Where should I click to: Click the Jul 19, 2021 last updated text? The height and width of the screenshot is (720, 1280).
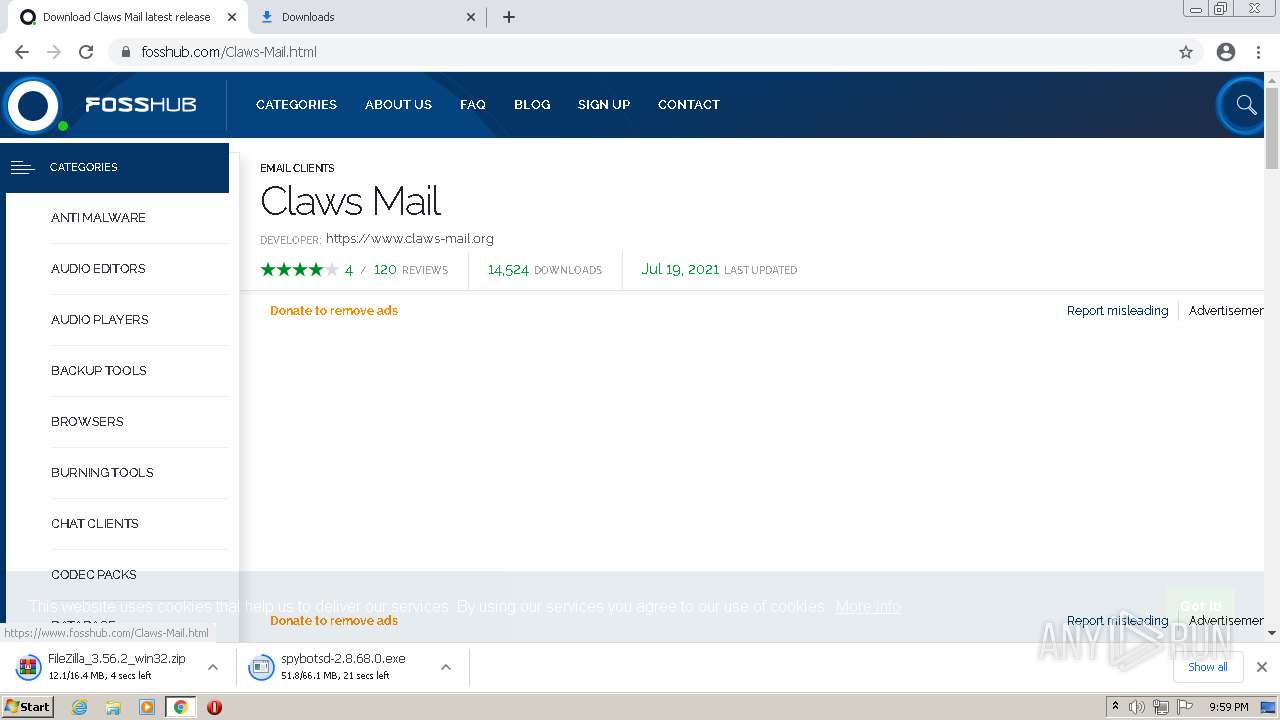[x=719, y=269]
